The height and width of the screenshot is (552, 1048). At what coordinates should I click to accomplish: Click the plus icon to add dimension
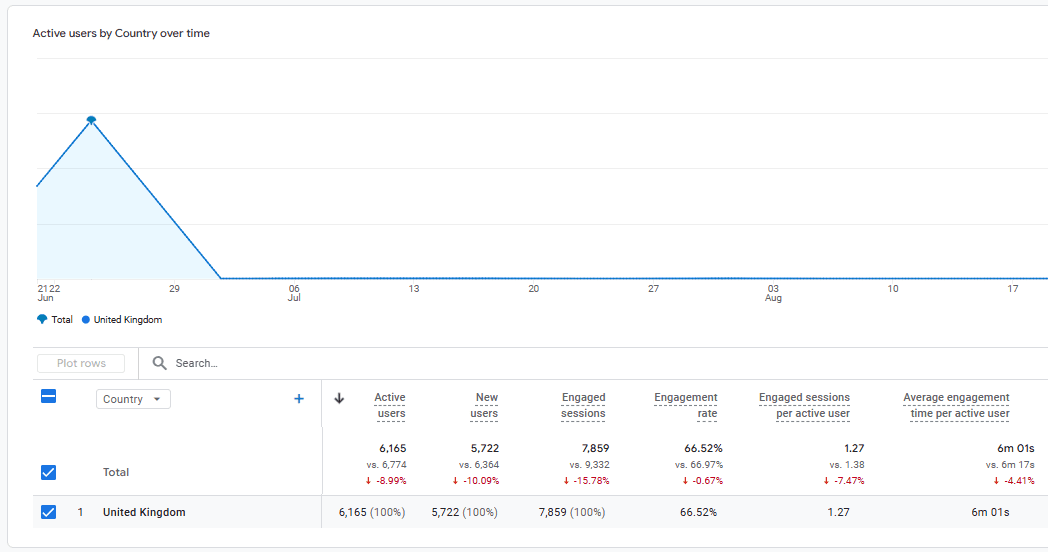(x=298, y=399)
